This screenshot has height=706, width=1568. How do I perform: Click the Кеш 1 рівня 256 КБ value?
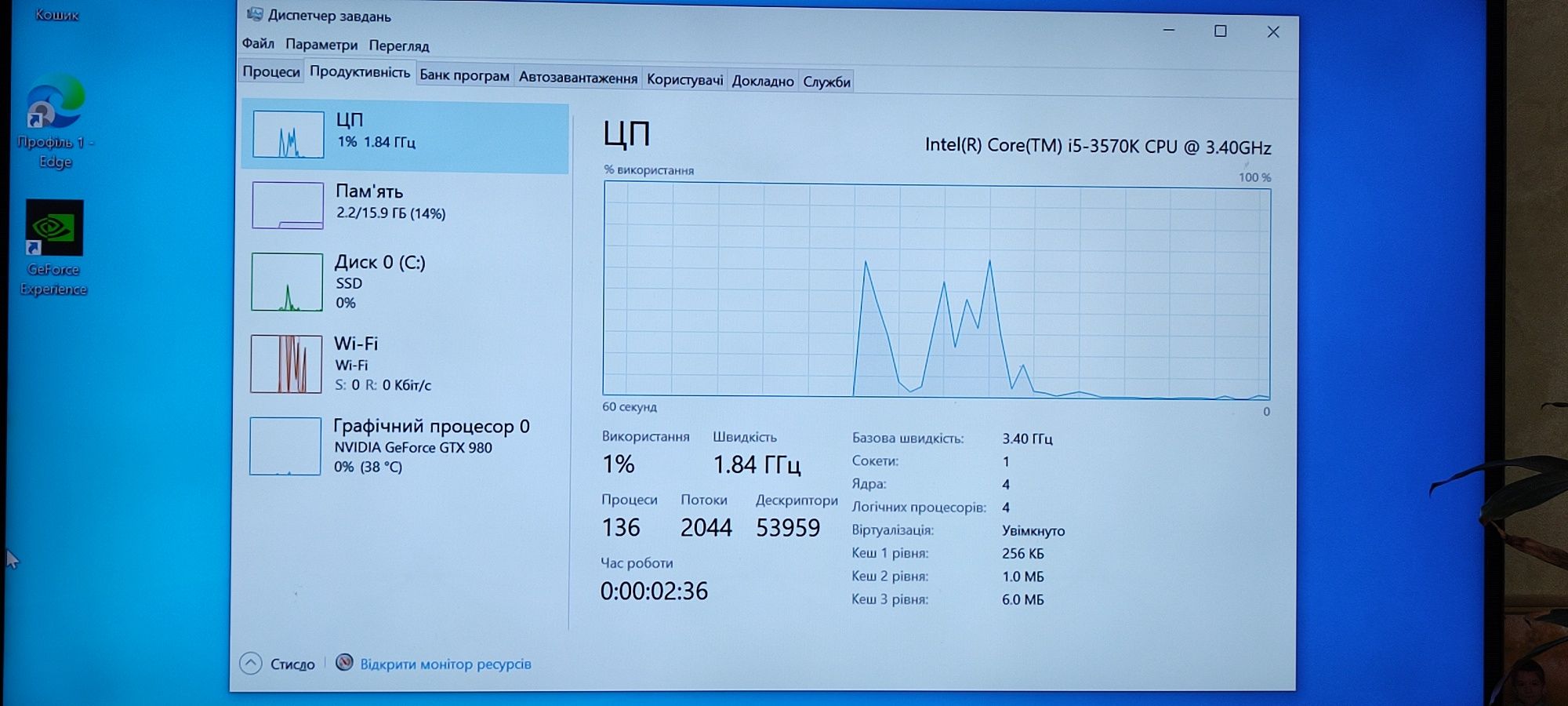point(1023,553)
